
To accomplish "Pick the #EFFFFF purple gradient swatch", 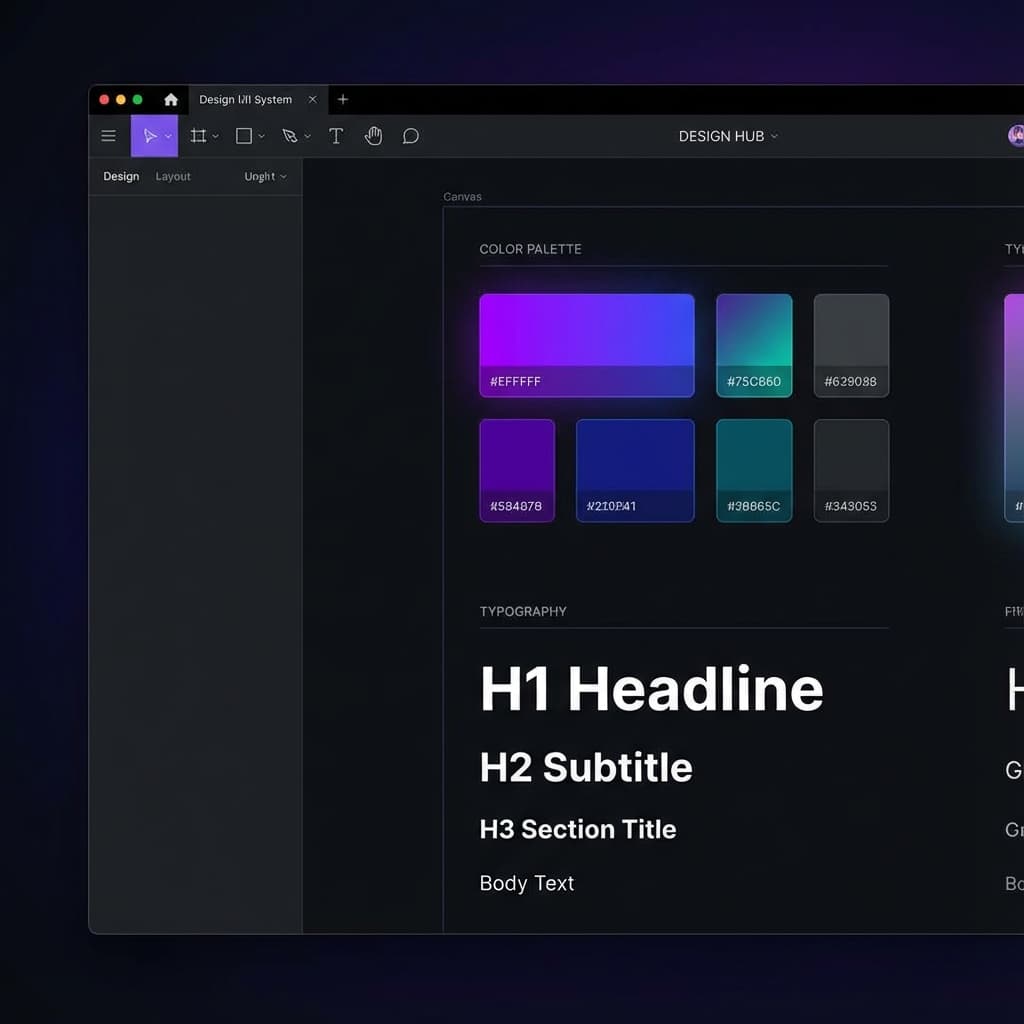I will (x=586, y=344).
